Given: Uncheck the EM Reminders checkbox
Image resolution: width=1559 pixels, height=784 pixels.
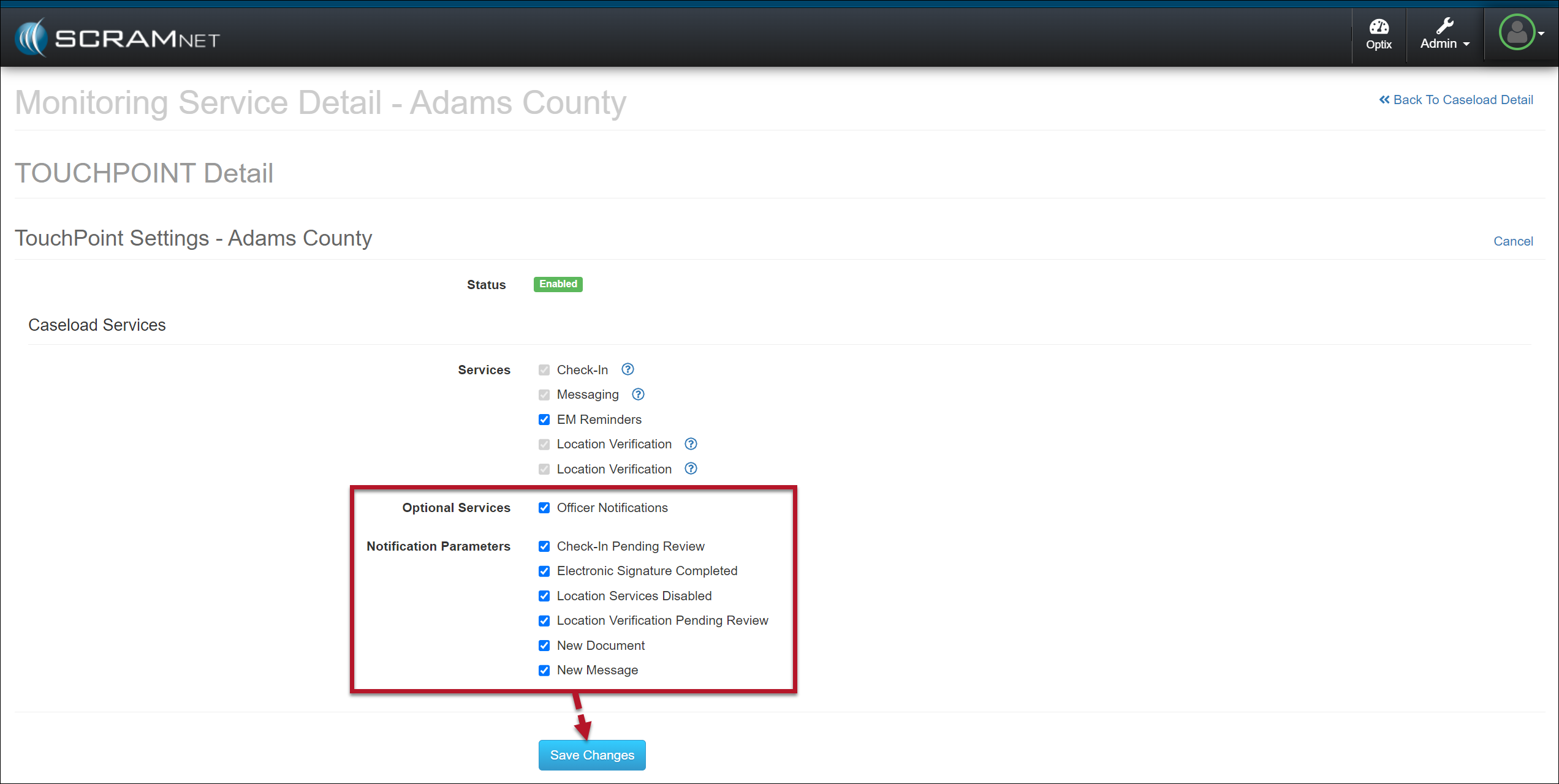Looking at the screenshot, I should 544,420.
